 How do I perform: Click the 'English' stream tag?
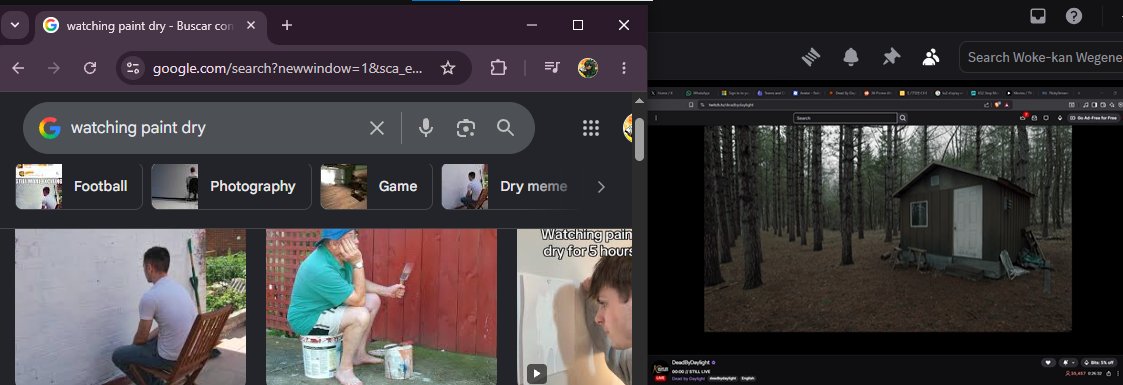click(x=748, y=379)
